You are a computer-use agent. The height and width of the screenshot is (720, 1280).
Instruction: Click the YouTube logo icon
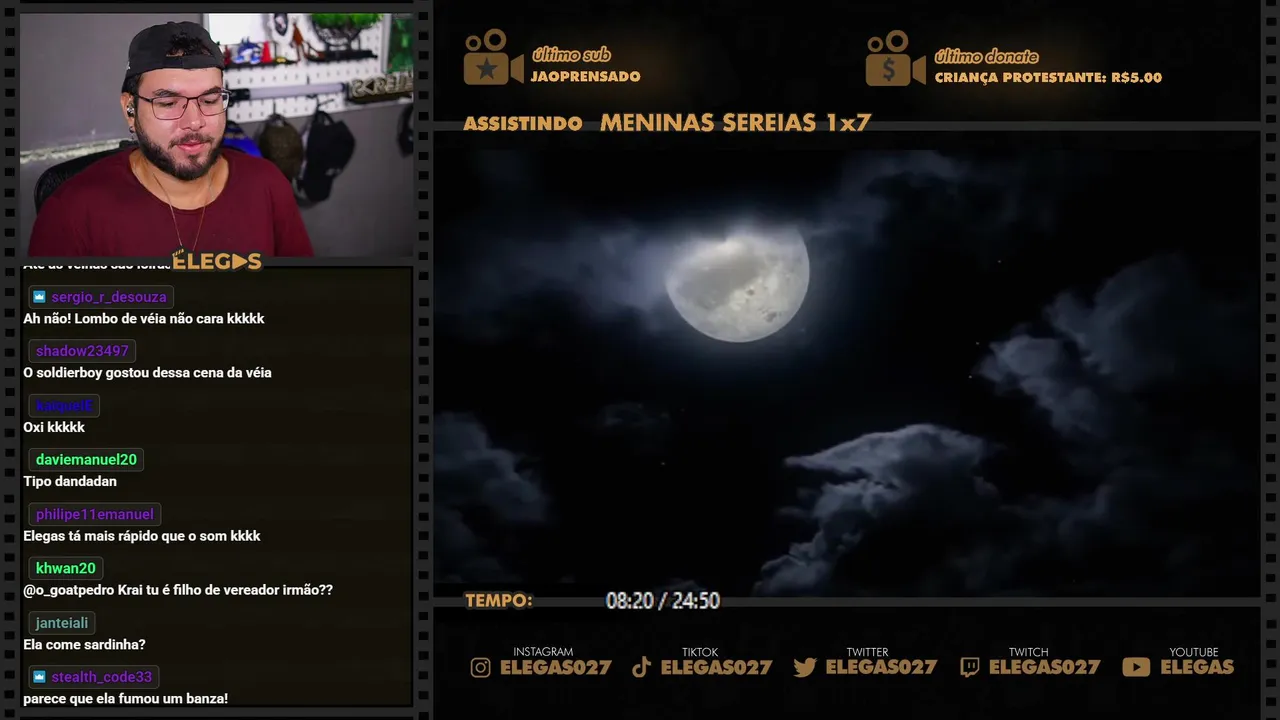(1136, 668)
